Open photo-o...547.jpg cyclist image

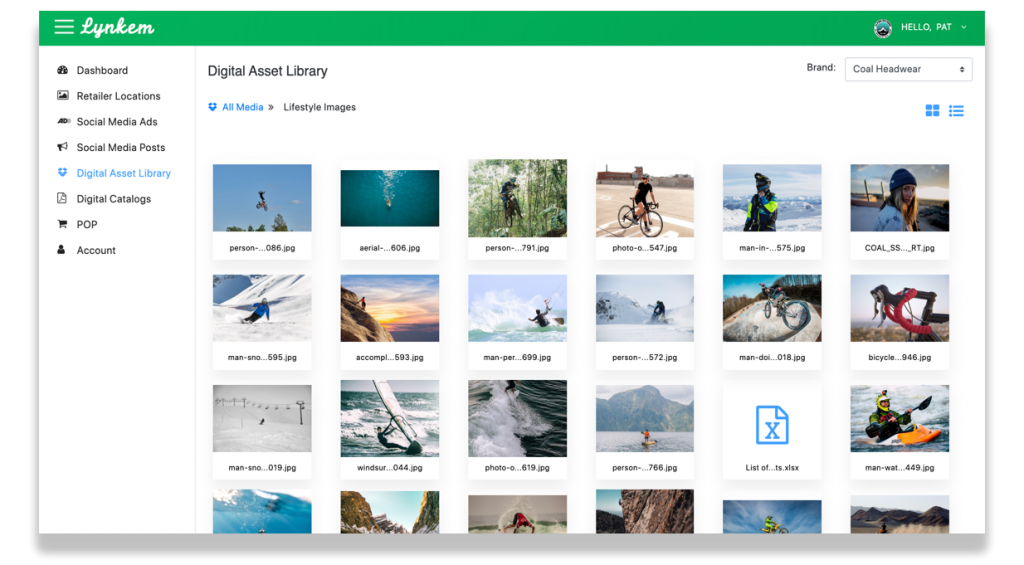[x=645, y=201]
